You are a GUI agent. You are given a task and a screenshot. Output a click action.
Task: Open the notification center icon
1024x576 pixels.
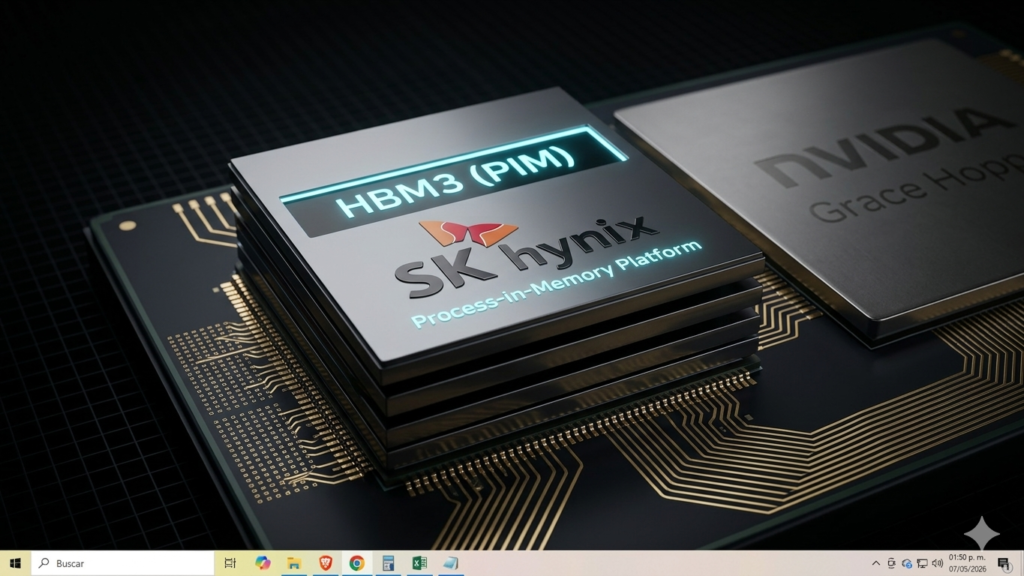click(1004, 563)
